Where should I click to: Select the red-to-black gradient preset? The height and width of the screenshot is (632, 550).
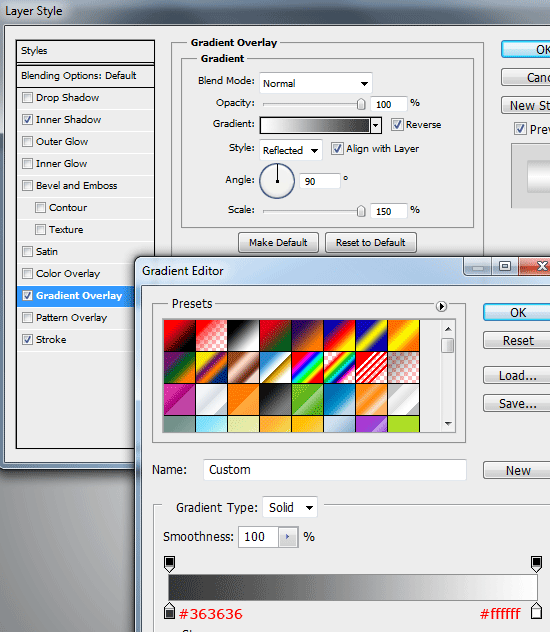coord(179,335)
